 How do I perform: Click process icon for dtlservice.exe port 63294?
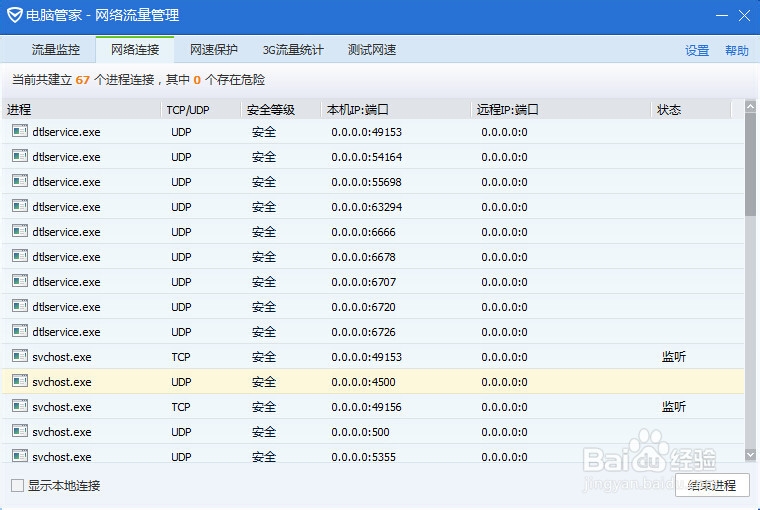[20, 206]
